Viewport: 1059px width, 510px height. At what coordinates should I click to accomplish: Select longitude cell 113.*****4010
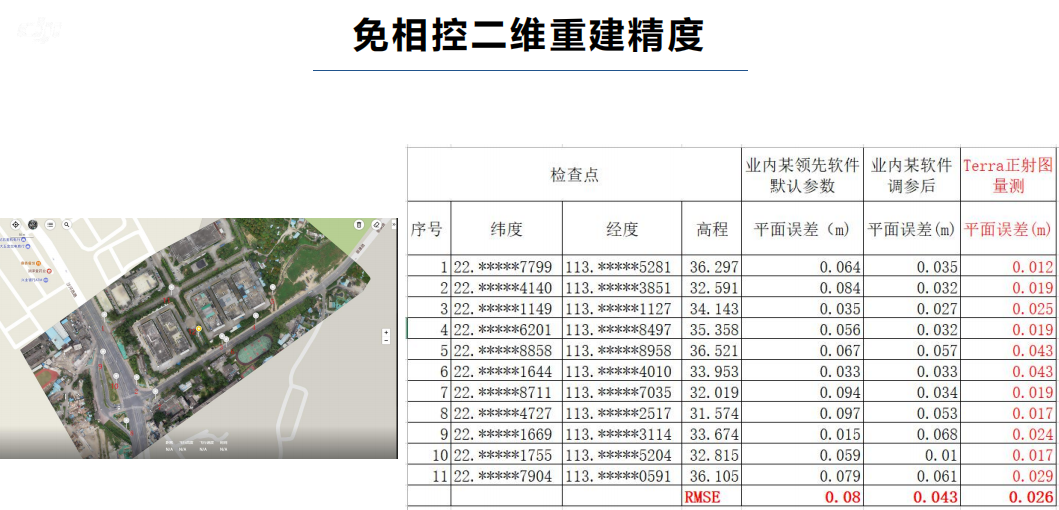tap(622, 371)
